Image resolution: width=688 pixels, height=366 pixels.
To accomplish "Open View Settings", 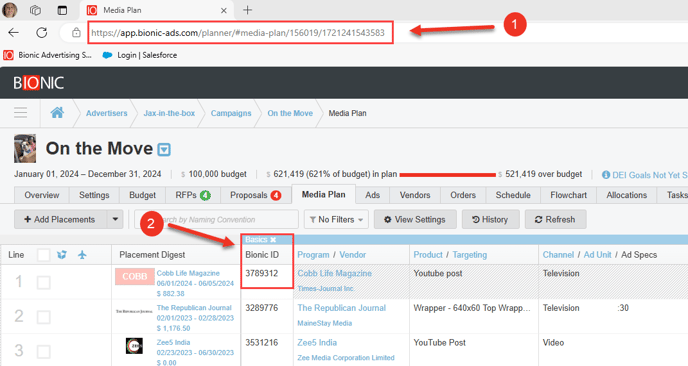I will point(415,219).
